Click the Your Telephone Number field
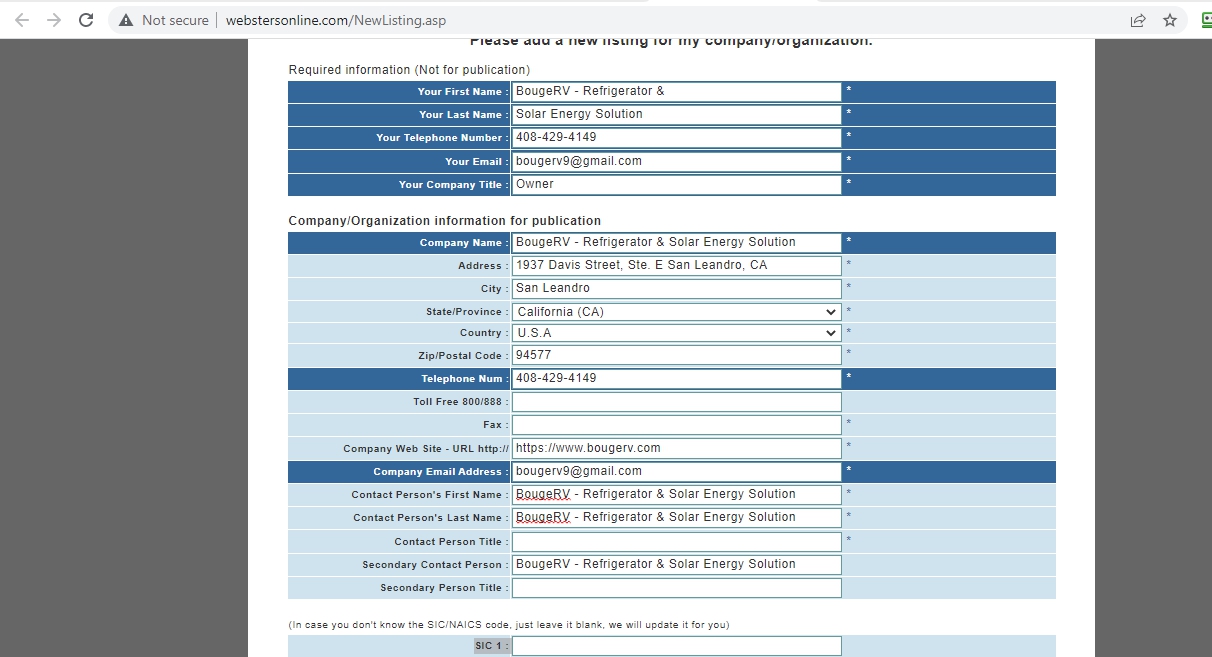Screen dimensions: 1212x657 [x=676, y=137]
